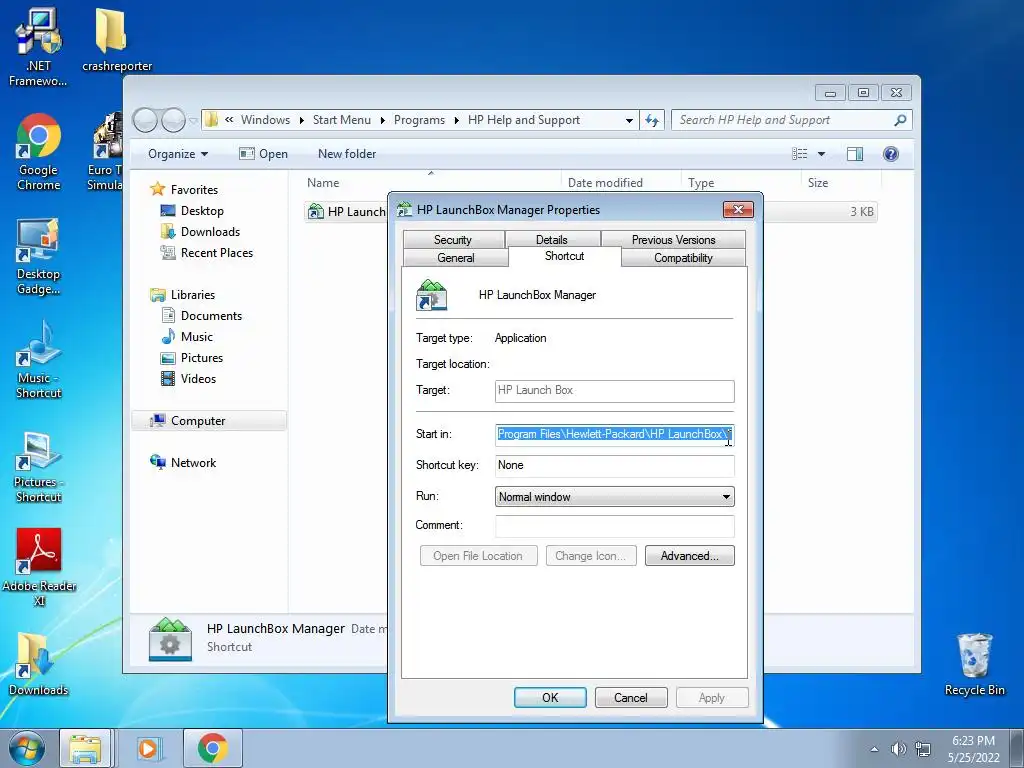Expand the HP Help and Support breadcrumb arrow
The width and height of the screenshot is (1024, 768).
pos(456,120)
